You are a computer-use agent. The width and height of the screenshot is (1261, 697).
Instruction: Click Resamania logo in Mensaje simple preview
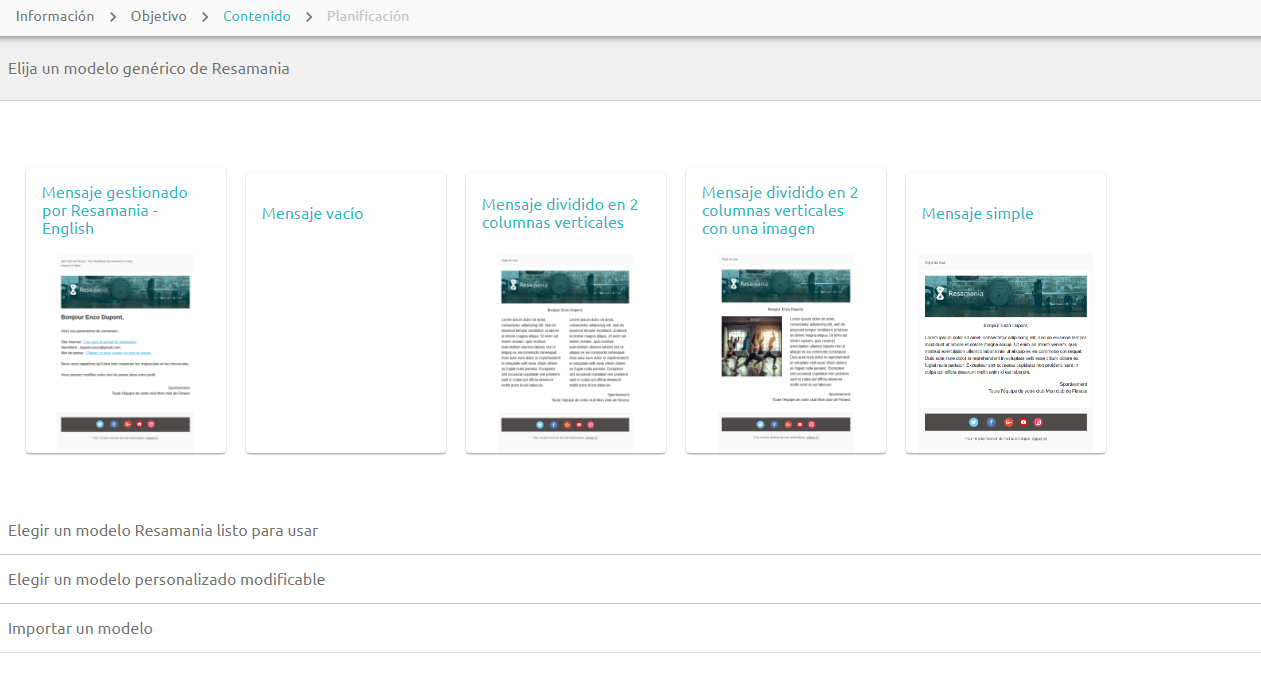coord(958,293)
